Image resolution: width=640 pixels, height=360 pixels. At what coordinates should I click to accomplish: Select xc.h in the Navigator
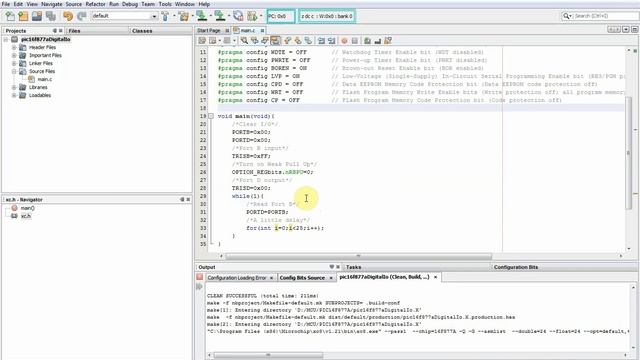(x=26, y=216)
